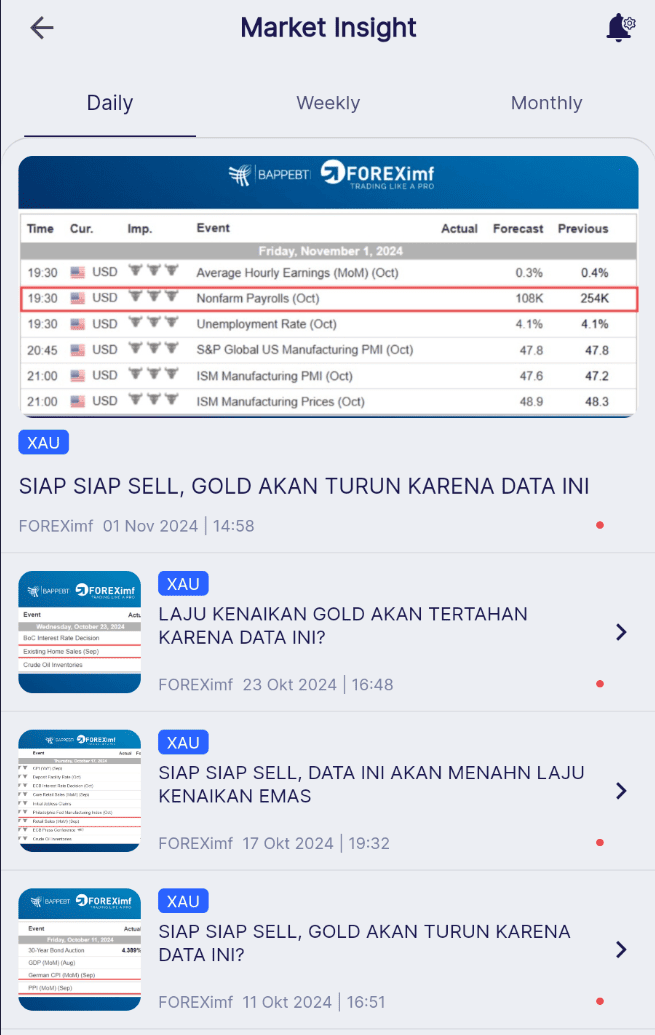Click the Unemployment Rate (Oct) event text
655x1035 pixels.
266,324
